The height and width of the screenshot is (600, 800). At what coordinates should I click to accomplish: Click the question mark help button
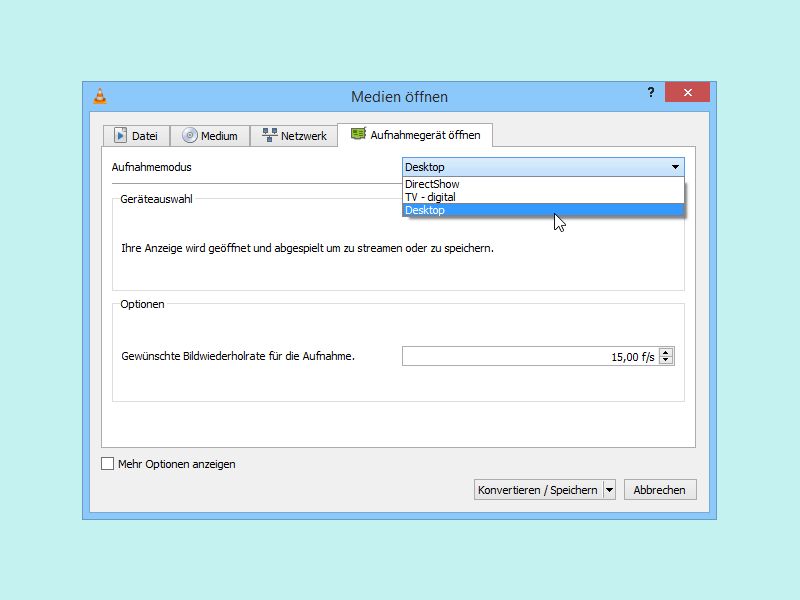click(x=651, y=92)
